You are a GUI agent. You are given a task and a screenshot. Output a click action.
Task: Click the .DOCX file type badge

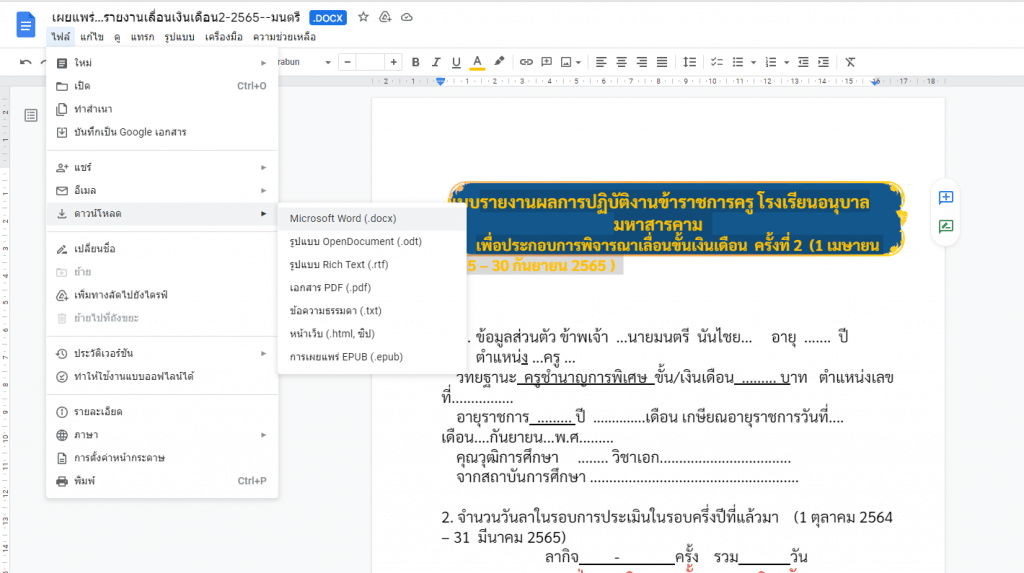(328, 18)
